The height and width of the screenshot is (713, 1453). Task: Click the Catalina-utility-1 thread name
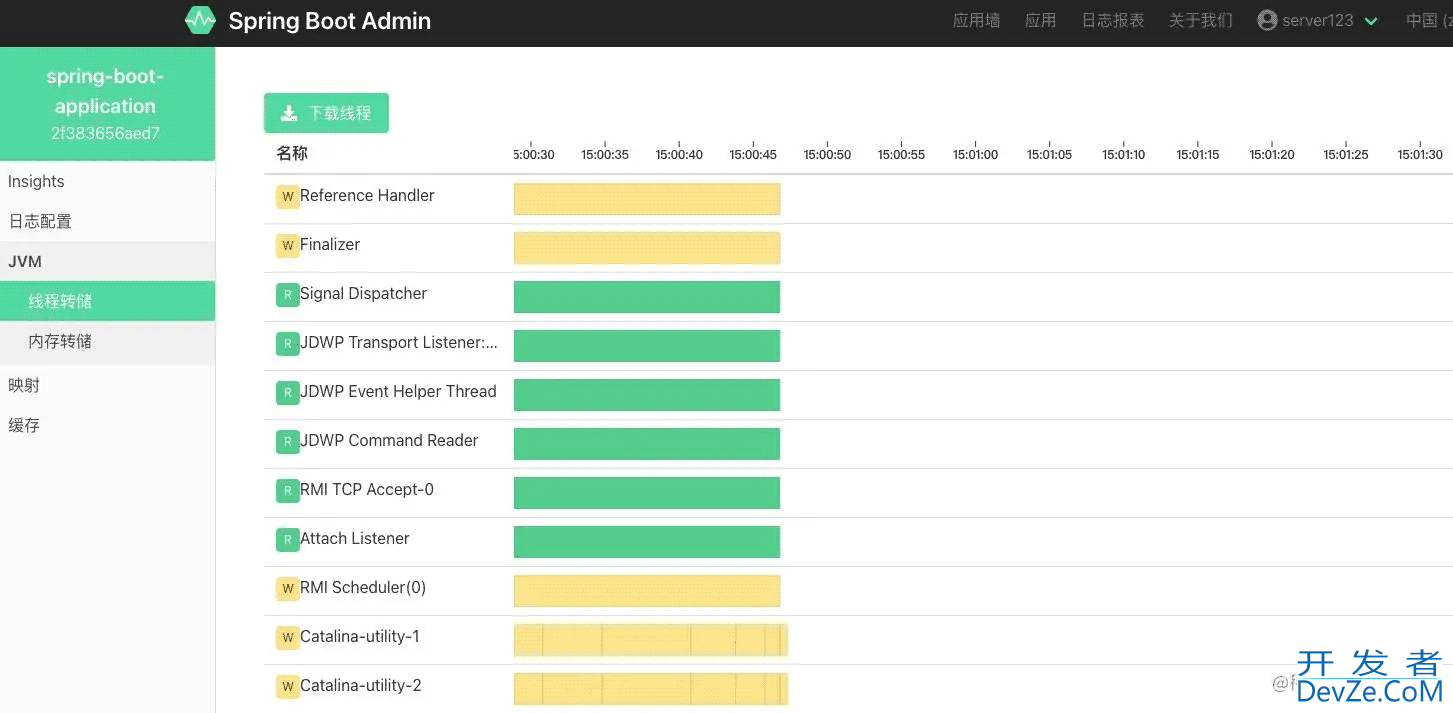coord(360,637)
